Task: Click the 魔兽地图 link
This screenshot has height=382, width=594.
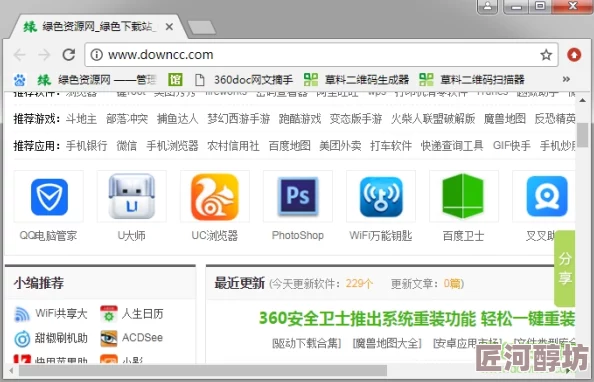Action: click(505, 119)
